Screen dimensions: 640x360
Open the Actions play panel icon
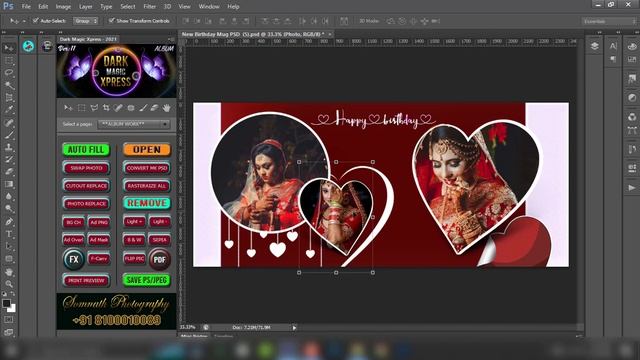[632, 188]
